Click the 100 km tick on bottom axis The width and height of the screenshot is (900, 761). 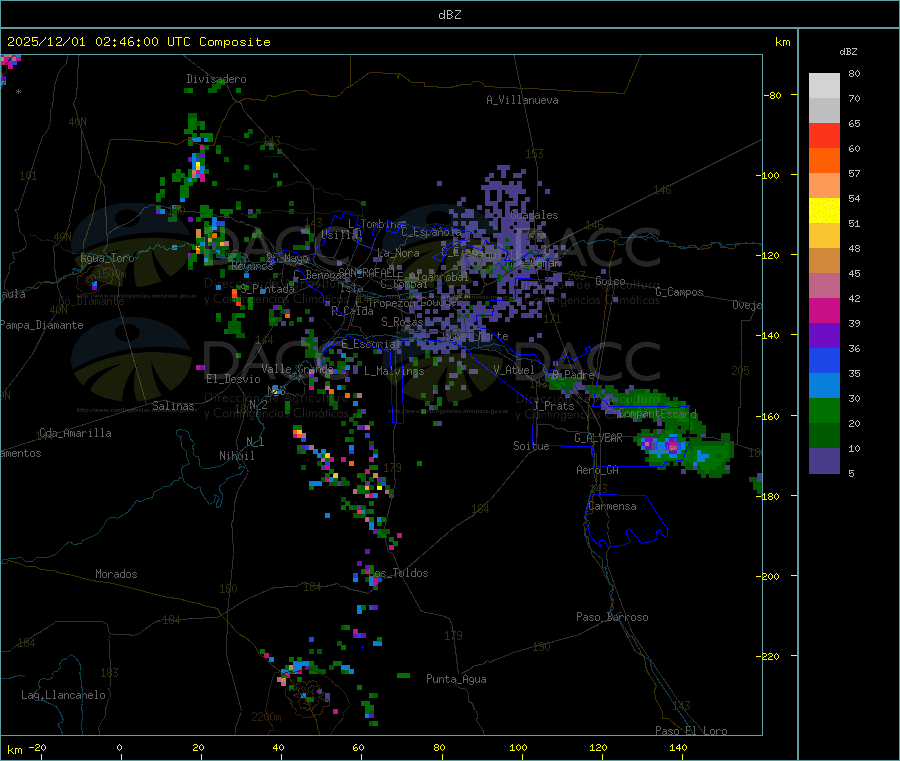[518, 747]
